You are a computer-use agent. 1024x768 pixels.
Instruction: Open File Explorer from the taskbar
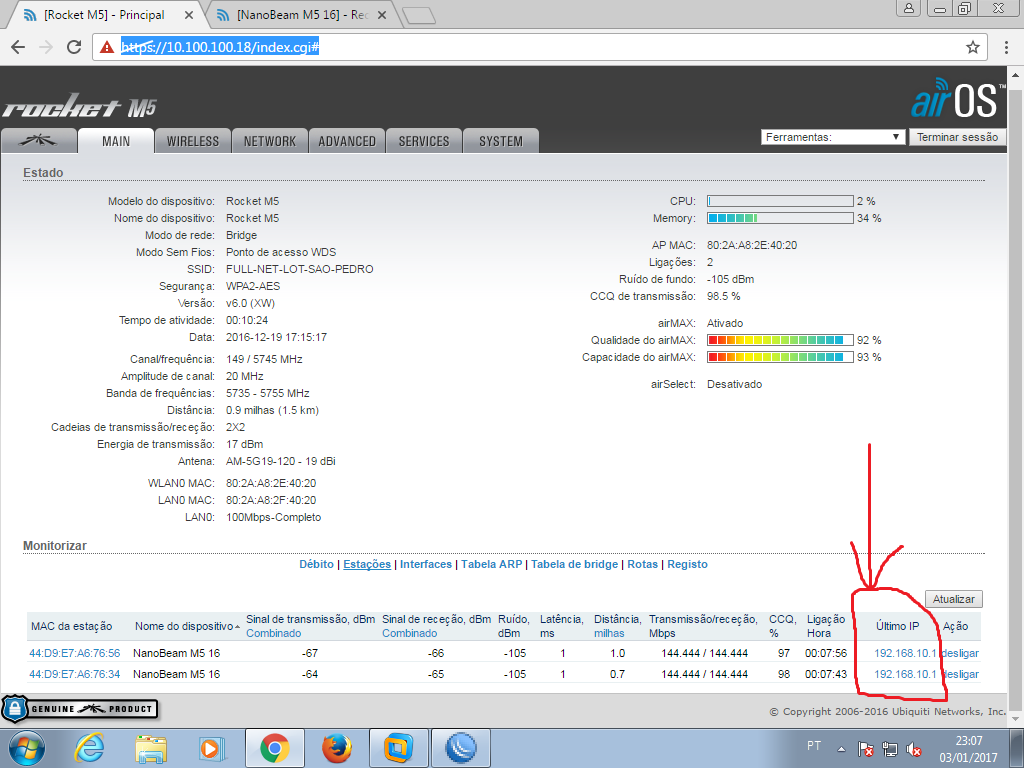151,748
